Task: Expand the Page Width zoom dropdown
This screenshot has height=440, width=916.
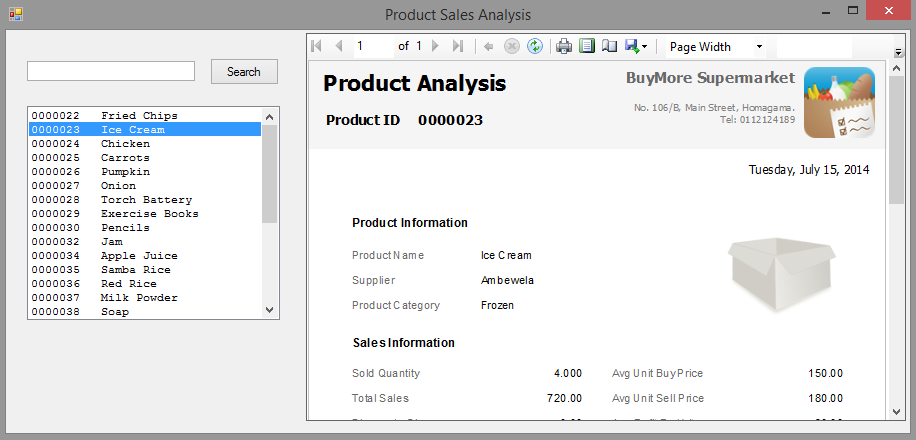Action: point(759,47)
